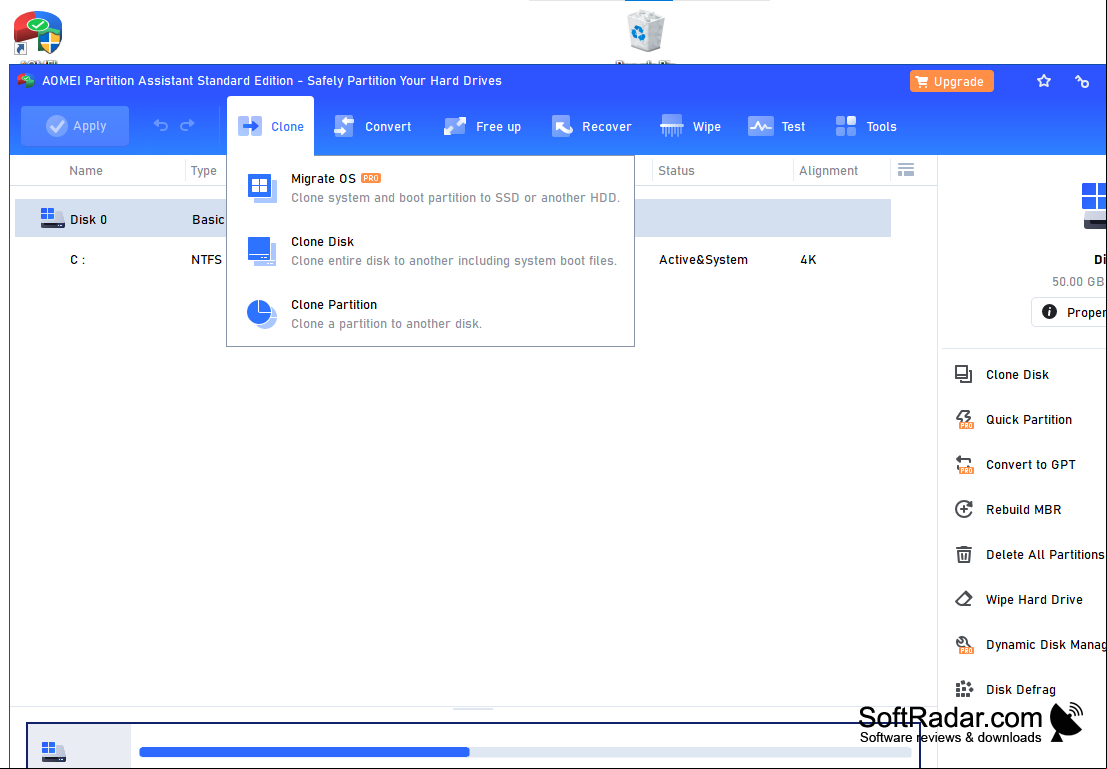Click the Rebuild MBR icon

[x=964, y=509]
